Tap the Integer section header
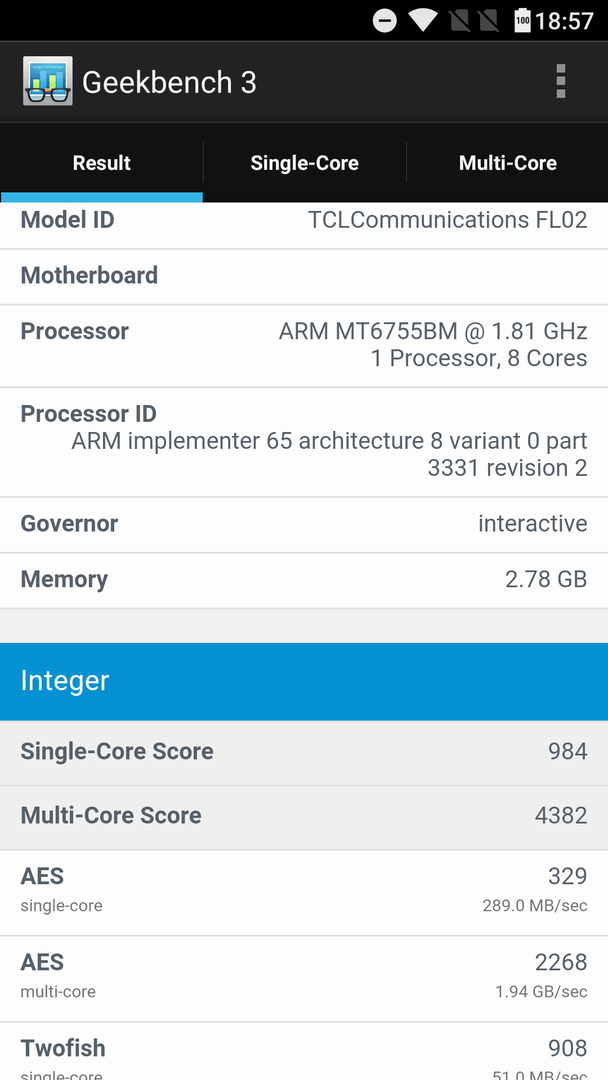 [304, 681]
